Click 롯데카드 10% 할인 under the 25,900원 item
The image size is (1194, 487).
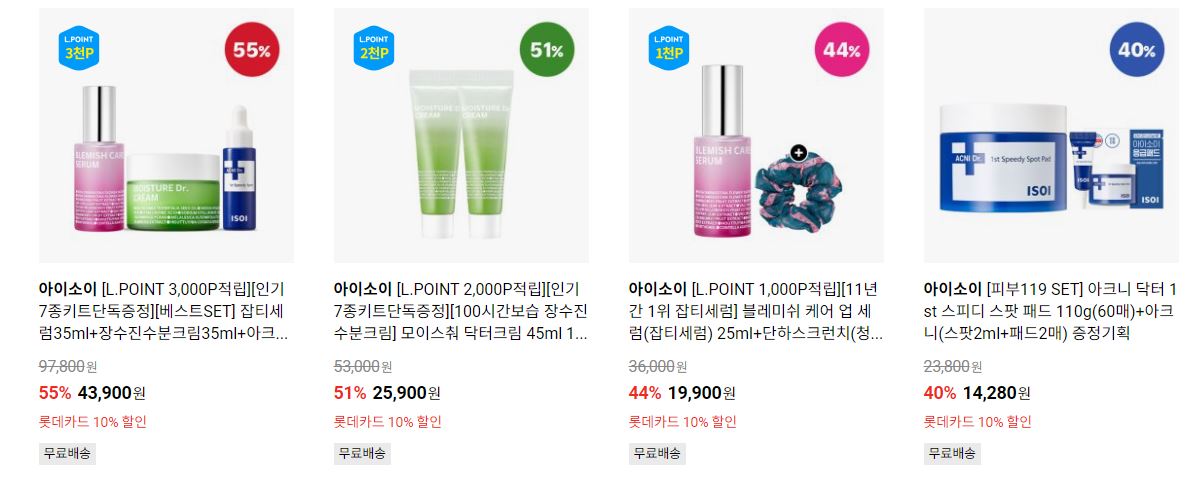388,422
